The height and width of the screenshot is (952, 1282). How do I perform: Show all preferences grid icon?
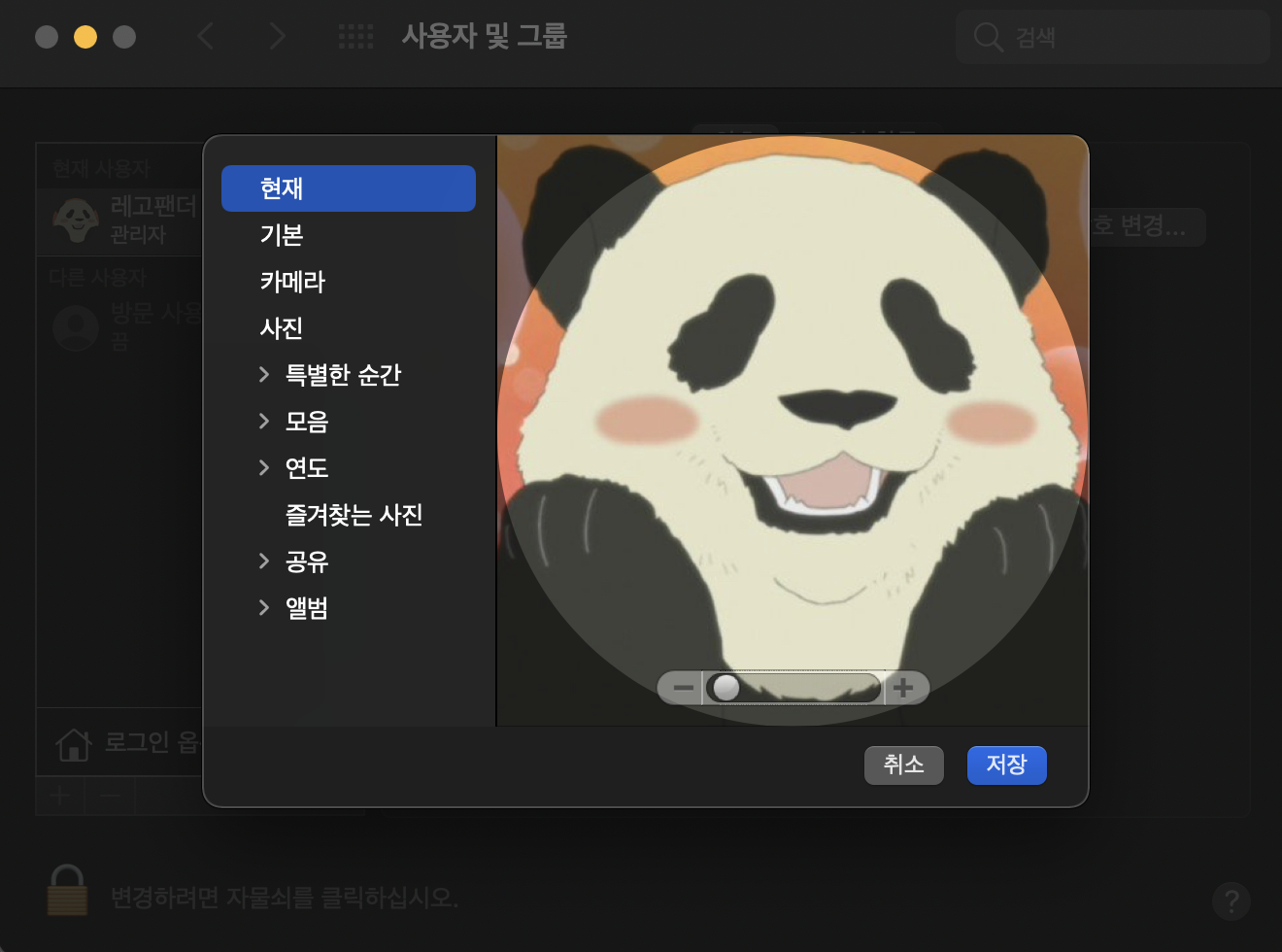(x=355, y=37)
